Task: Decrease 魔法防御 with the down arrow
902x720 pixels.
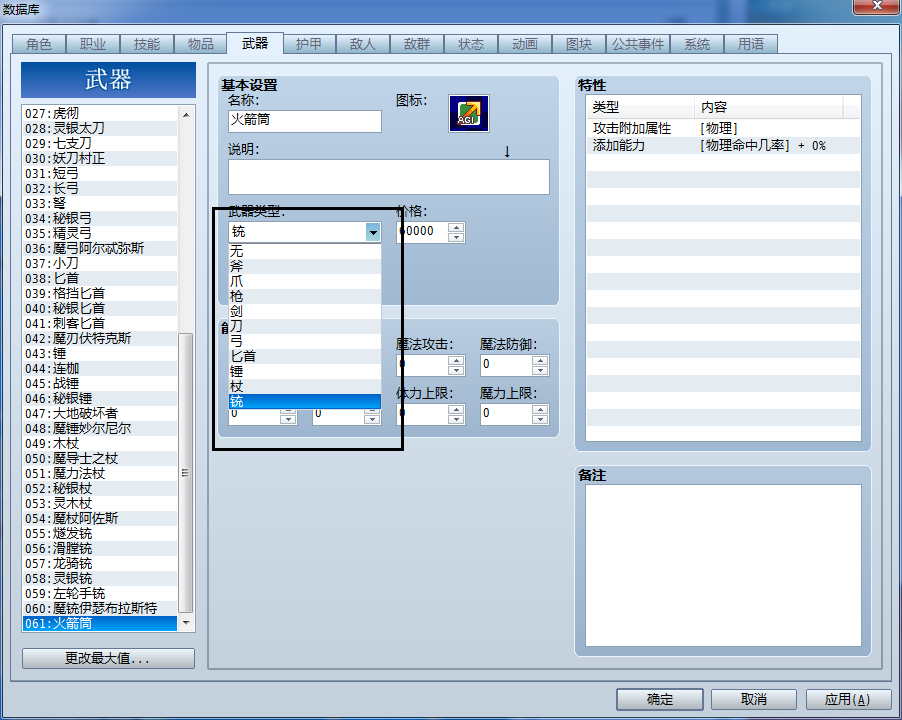Action: tap(540, 370)
